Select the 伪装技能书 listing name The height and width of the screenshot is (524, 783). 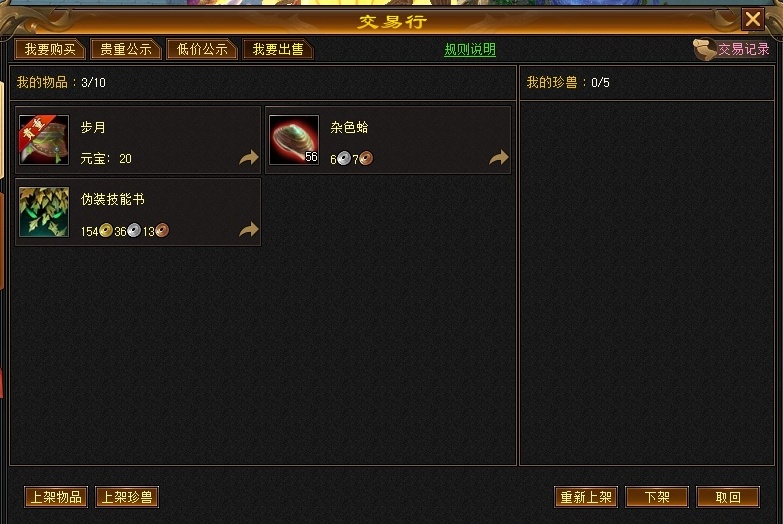coord(113,199)
